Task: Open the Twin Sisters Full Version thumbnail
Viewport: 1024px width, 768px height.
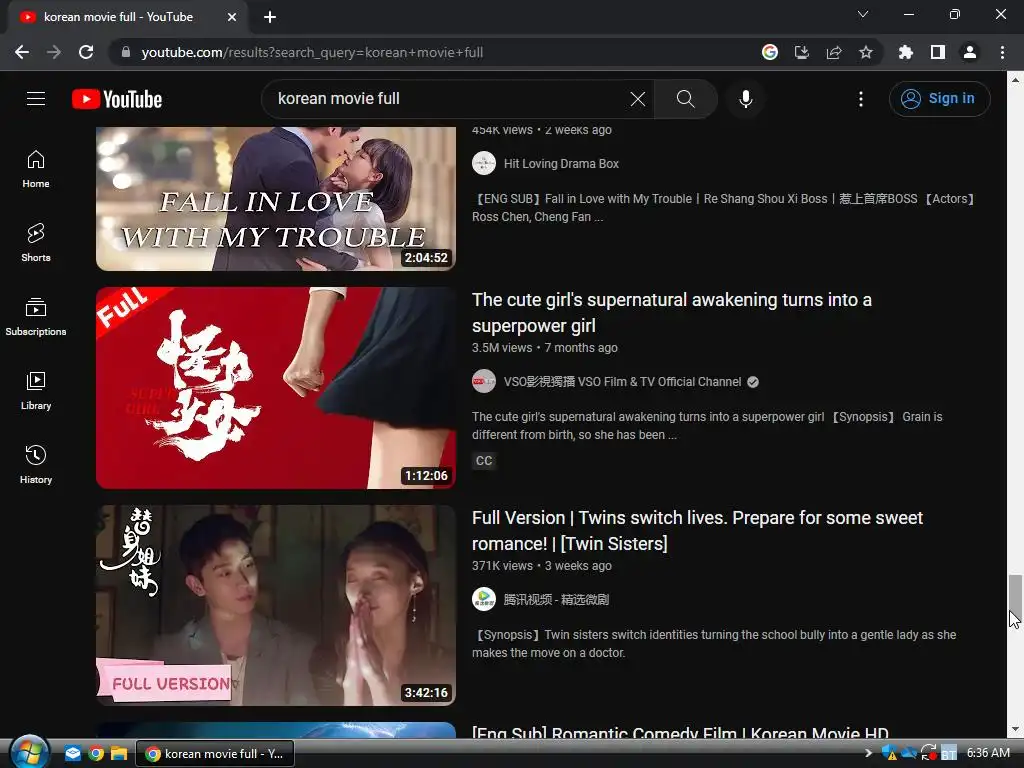Action: (x=276, y=605)
